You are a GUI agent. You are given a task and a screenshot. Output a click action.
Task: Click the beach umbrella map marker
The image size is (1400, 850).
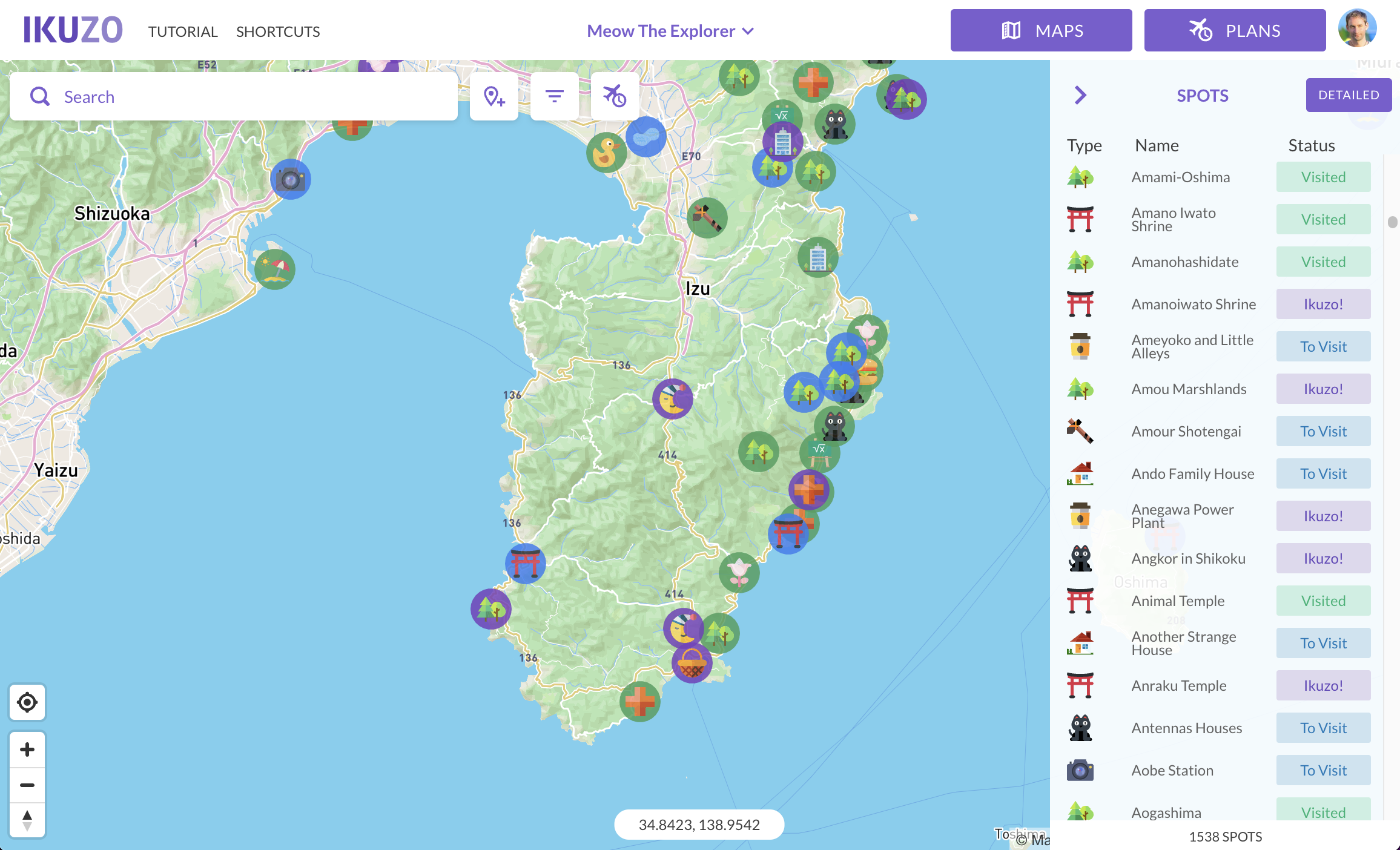point(275,269)
